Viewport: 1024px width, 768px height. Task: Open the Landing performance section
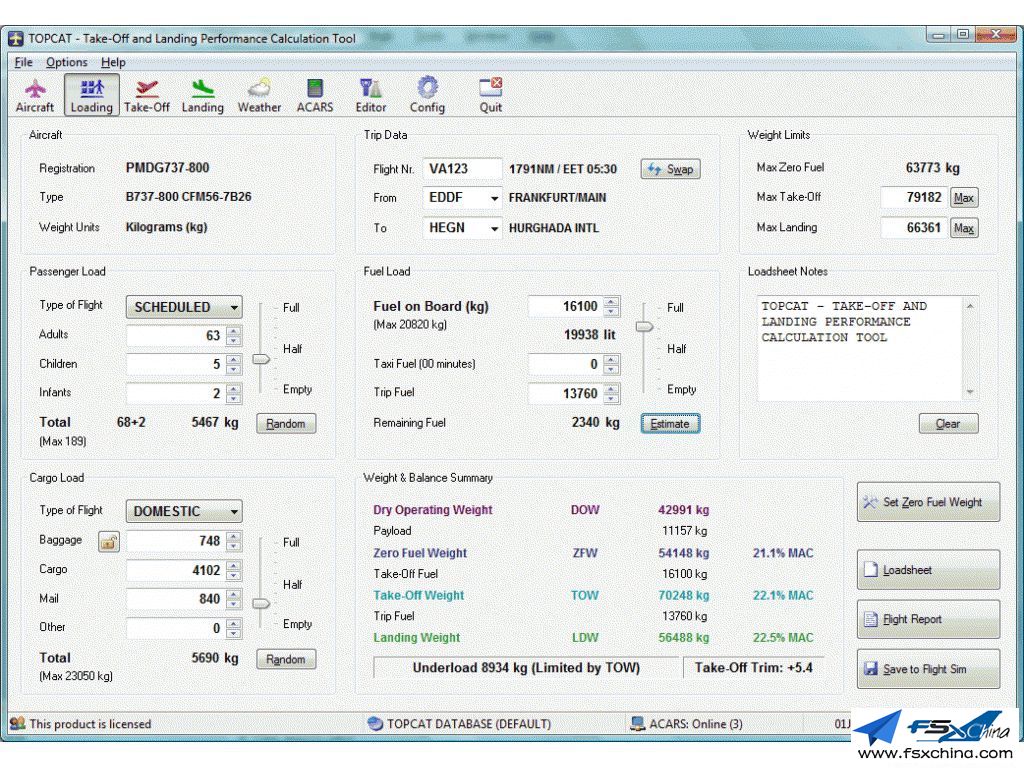click(202, 95)
